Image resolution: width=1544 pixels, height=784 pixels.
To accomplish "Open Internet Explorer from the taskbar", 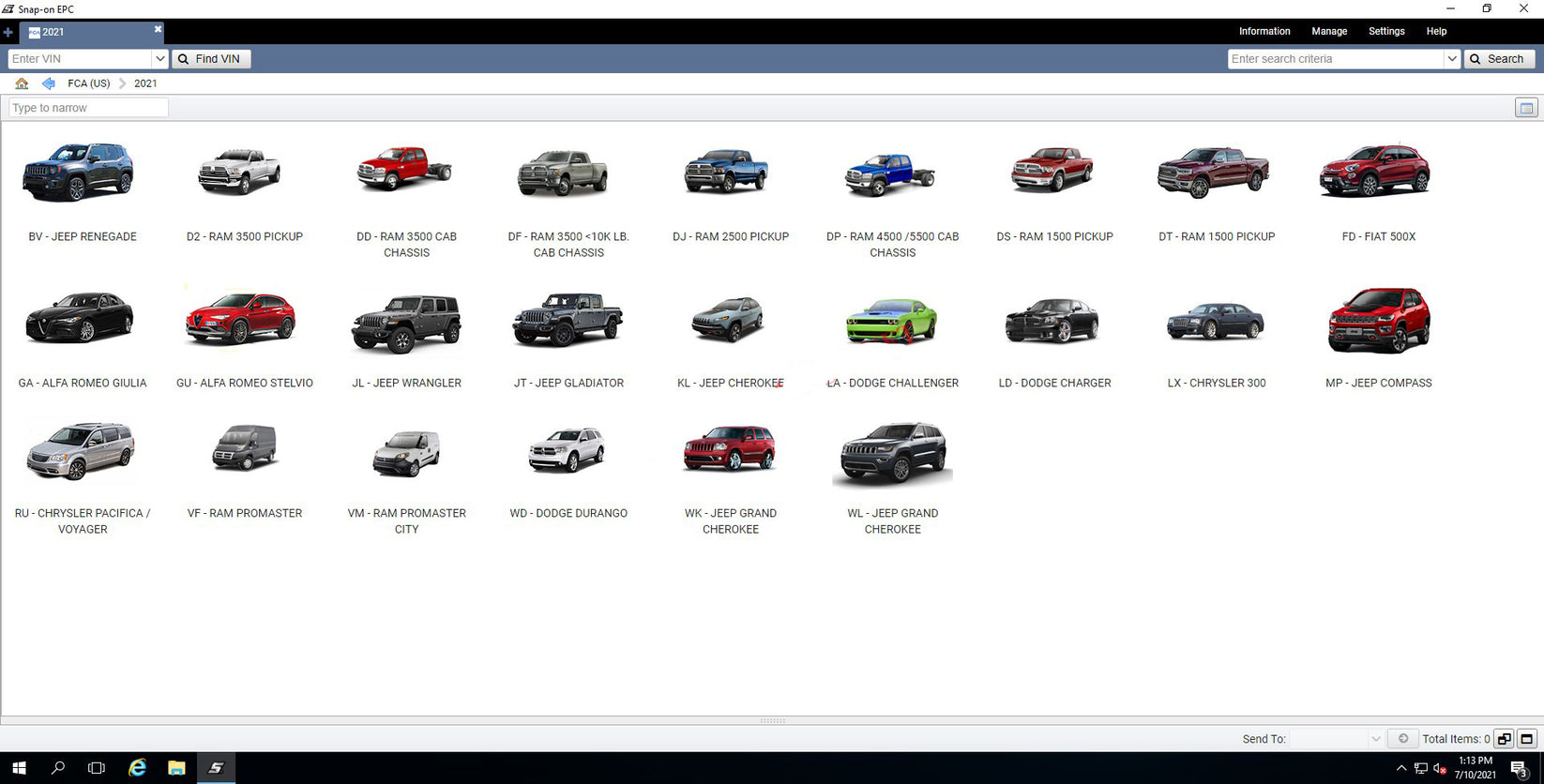I will [137, 767].
